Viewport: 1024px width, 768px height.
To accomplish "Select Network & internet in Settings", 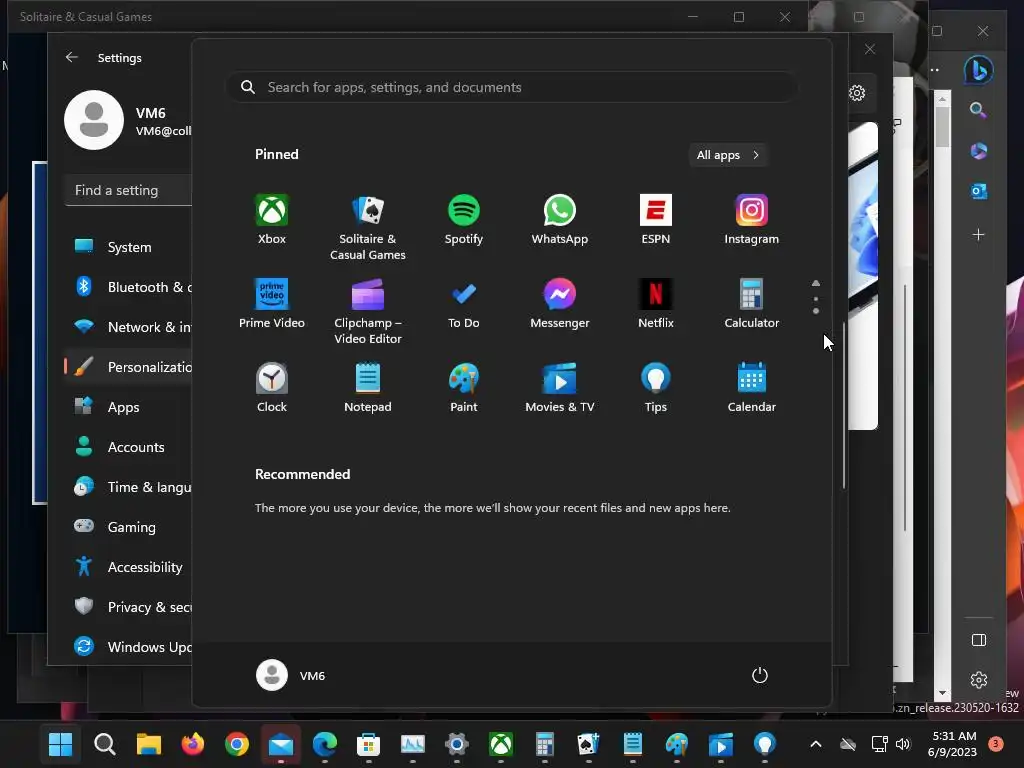I will (129, 327).
